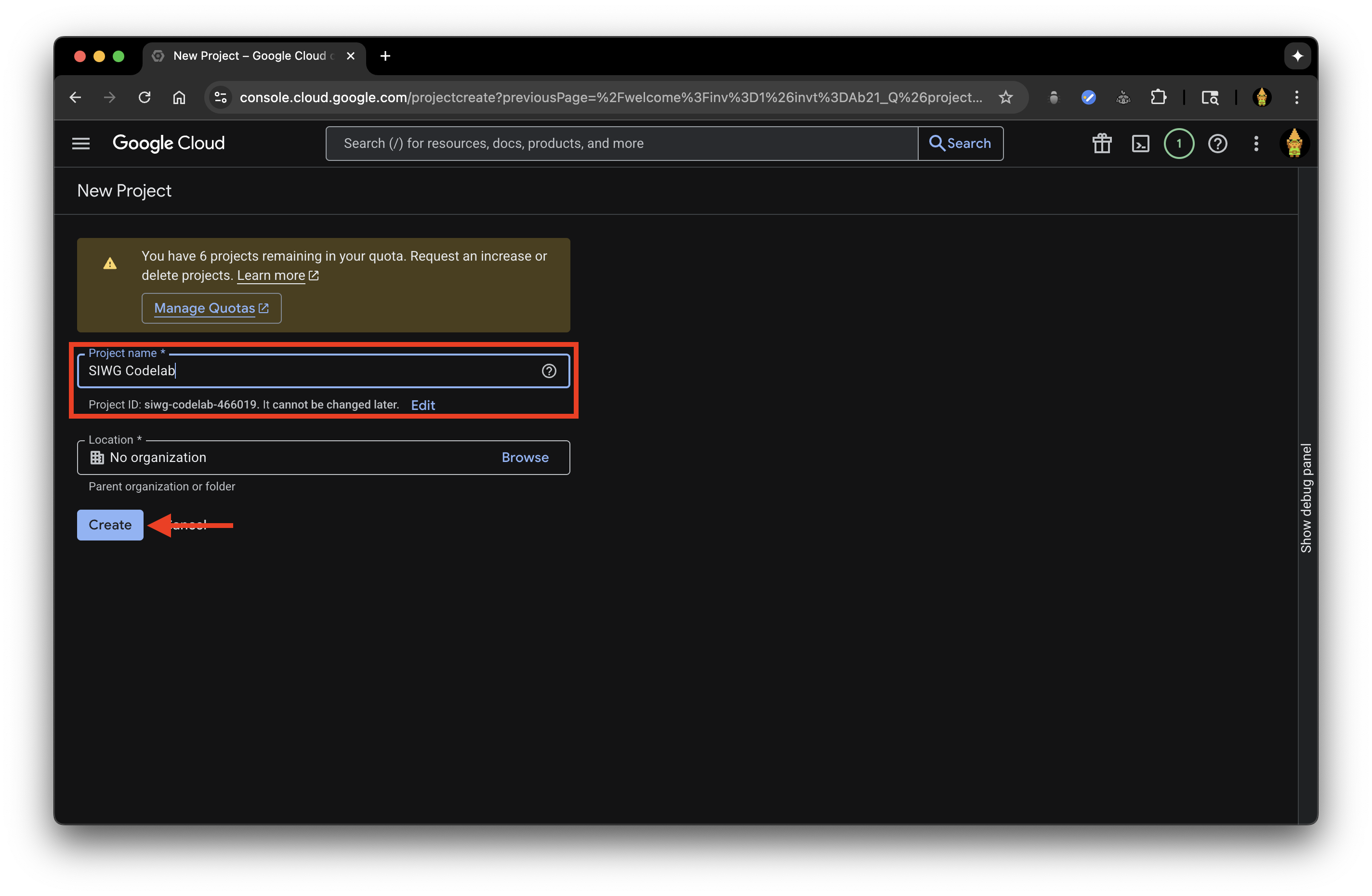Click project name help tooltip icon
The image size is (1372, 896).
549,371
